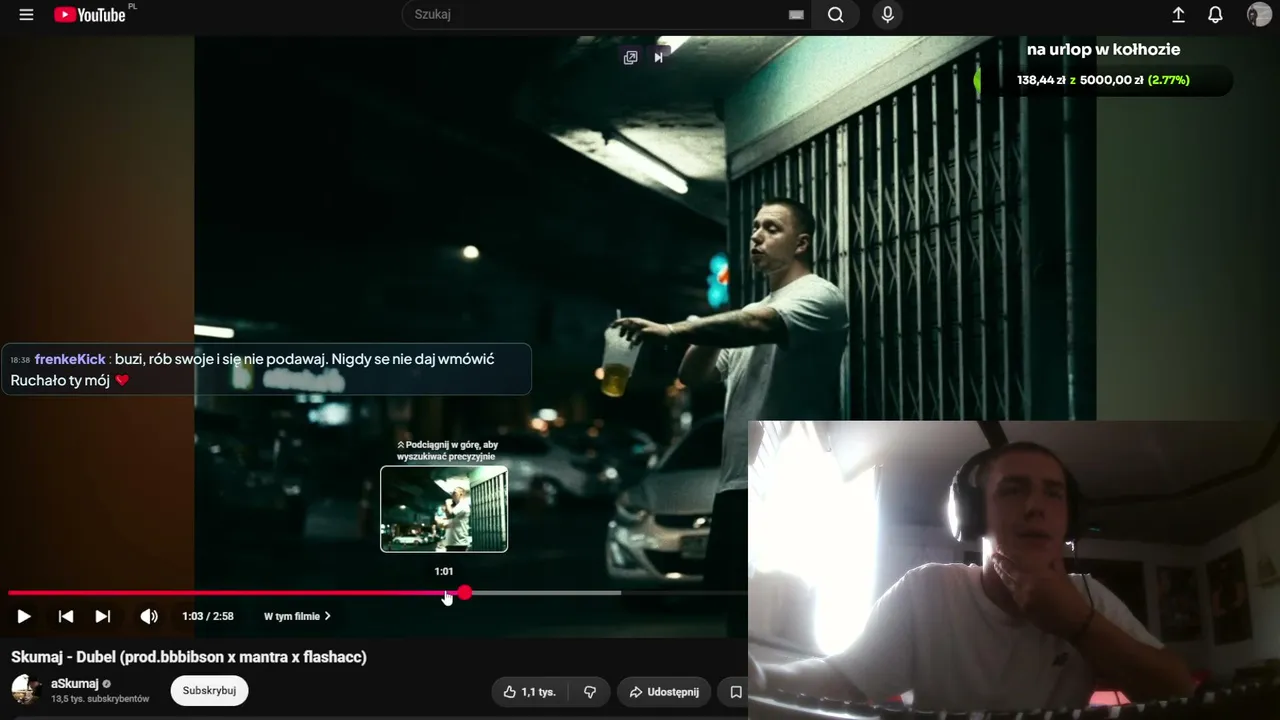Open the account avatar menu
The height and width of the screenshot is (720, 1280).
pyautogui.click(x=1259, y=15)
